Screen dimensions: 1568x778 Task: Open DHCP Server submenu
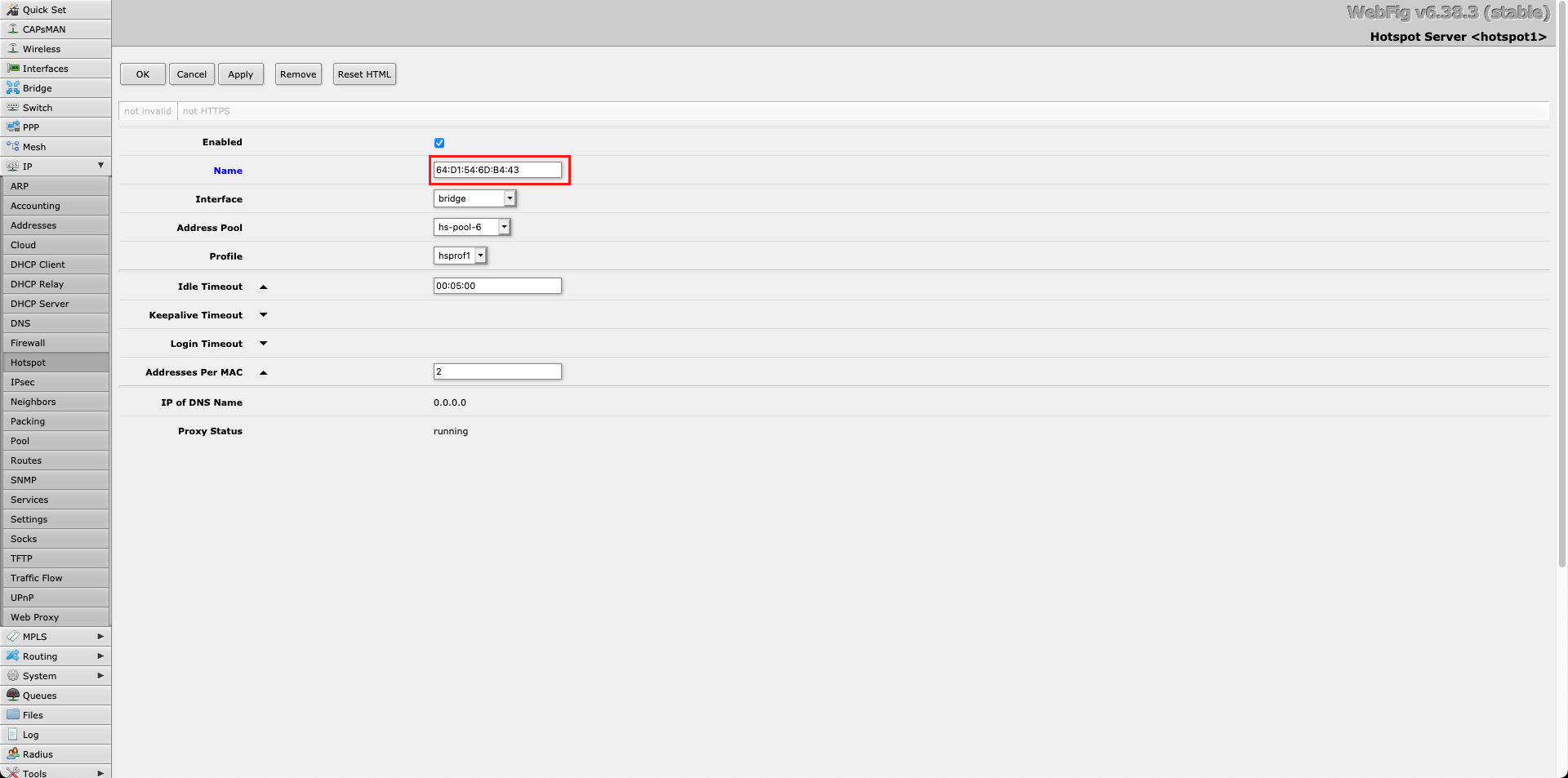(x=56, y=304)
